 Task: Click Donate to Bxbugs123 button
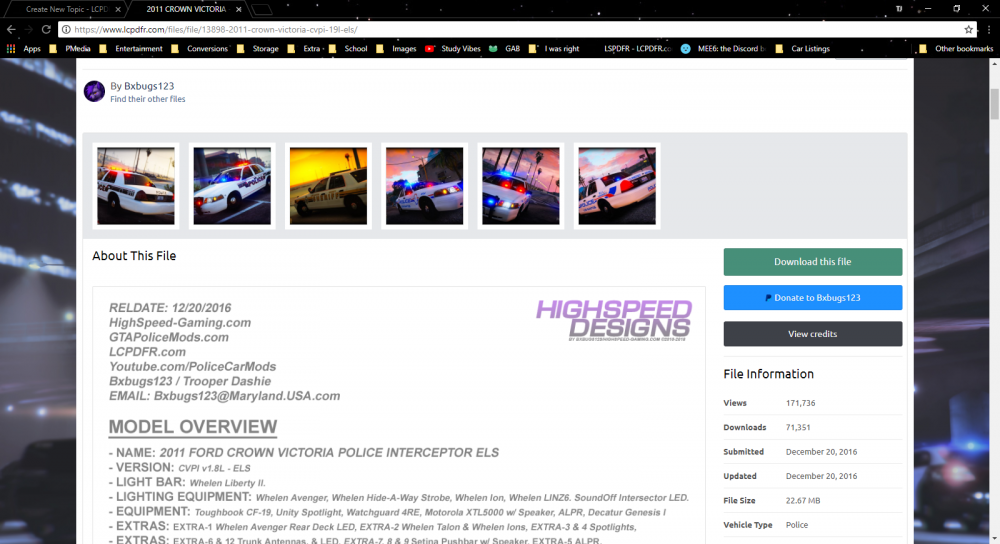click(812, 298)
